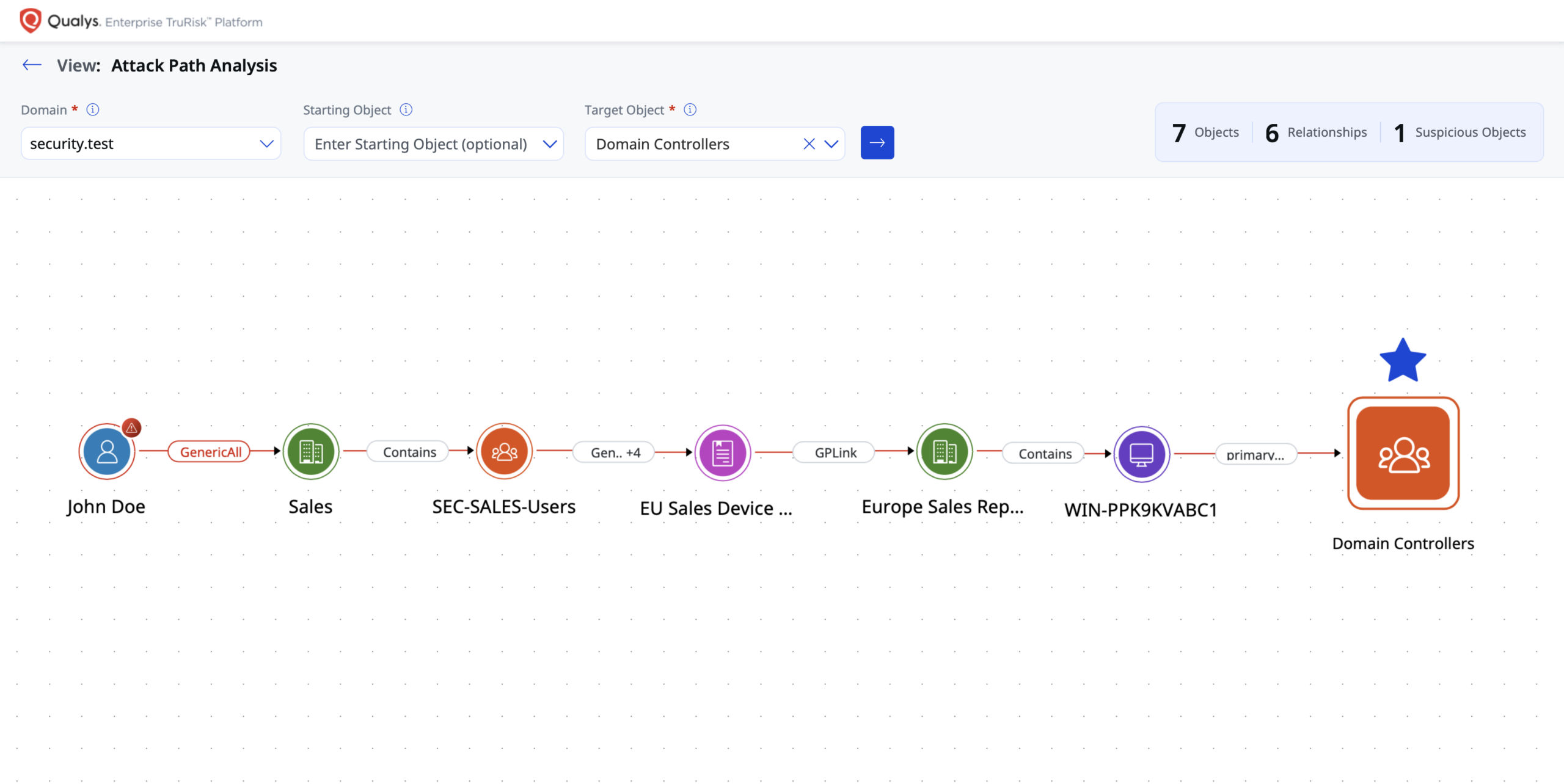
Task: Show info tooltip for Starting Object
Action: 406,109
